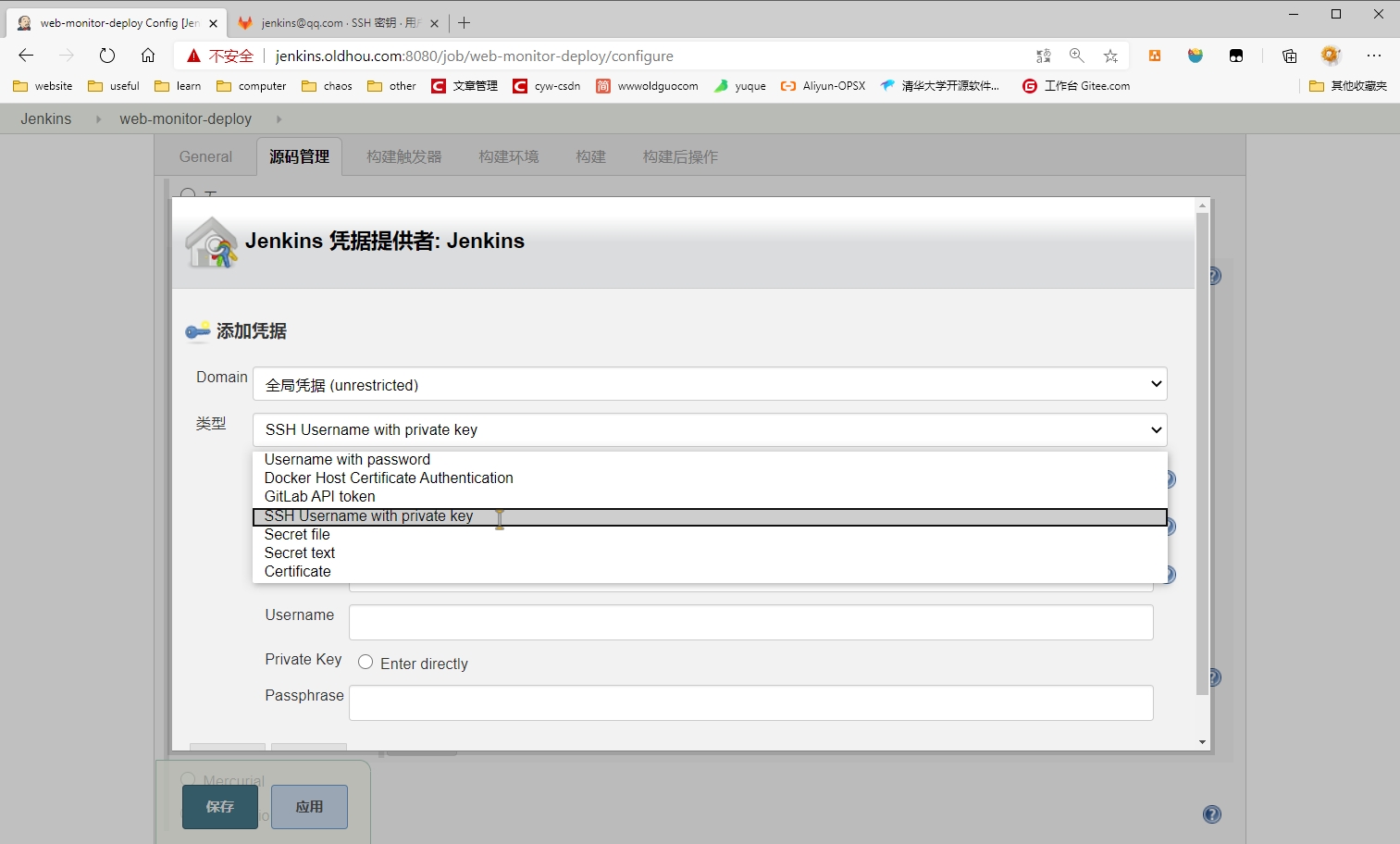Click the Jenkins breadcrumb link
Viewport: 1400px width, 844px height.
[46, 118]
